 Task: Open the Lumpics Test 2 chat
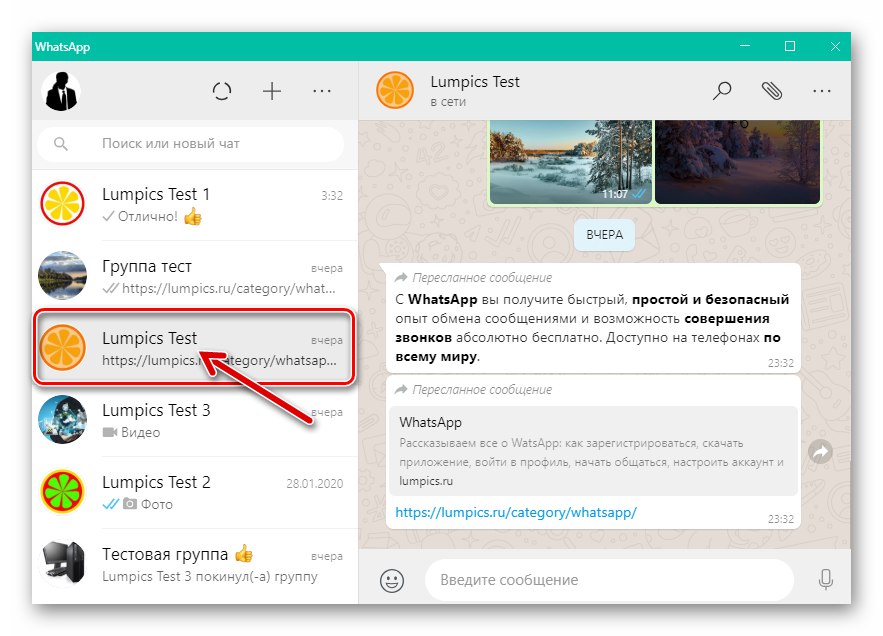click(195, 492)
